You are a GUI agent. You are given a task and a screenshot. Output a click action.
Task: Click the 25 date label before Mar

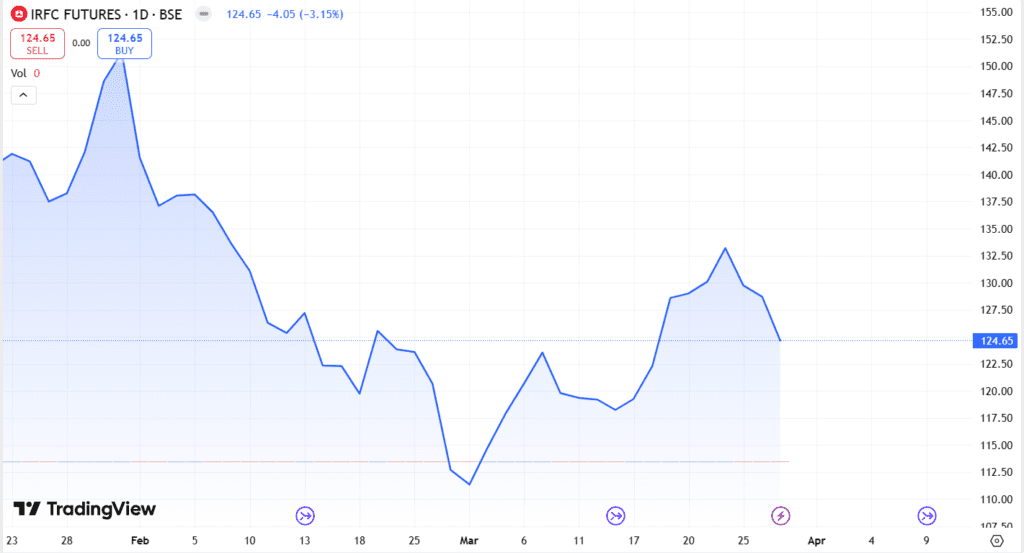(414, 541)
